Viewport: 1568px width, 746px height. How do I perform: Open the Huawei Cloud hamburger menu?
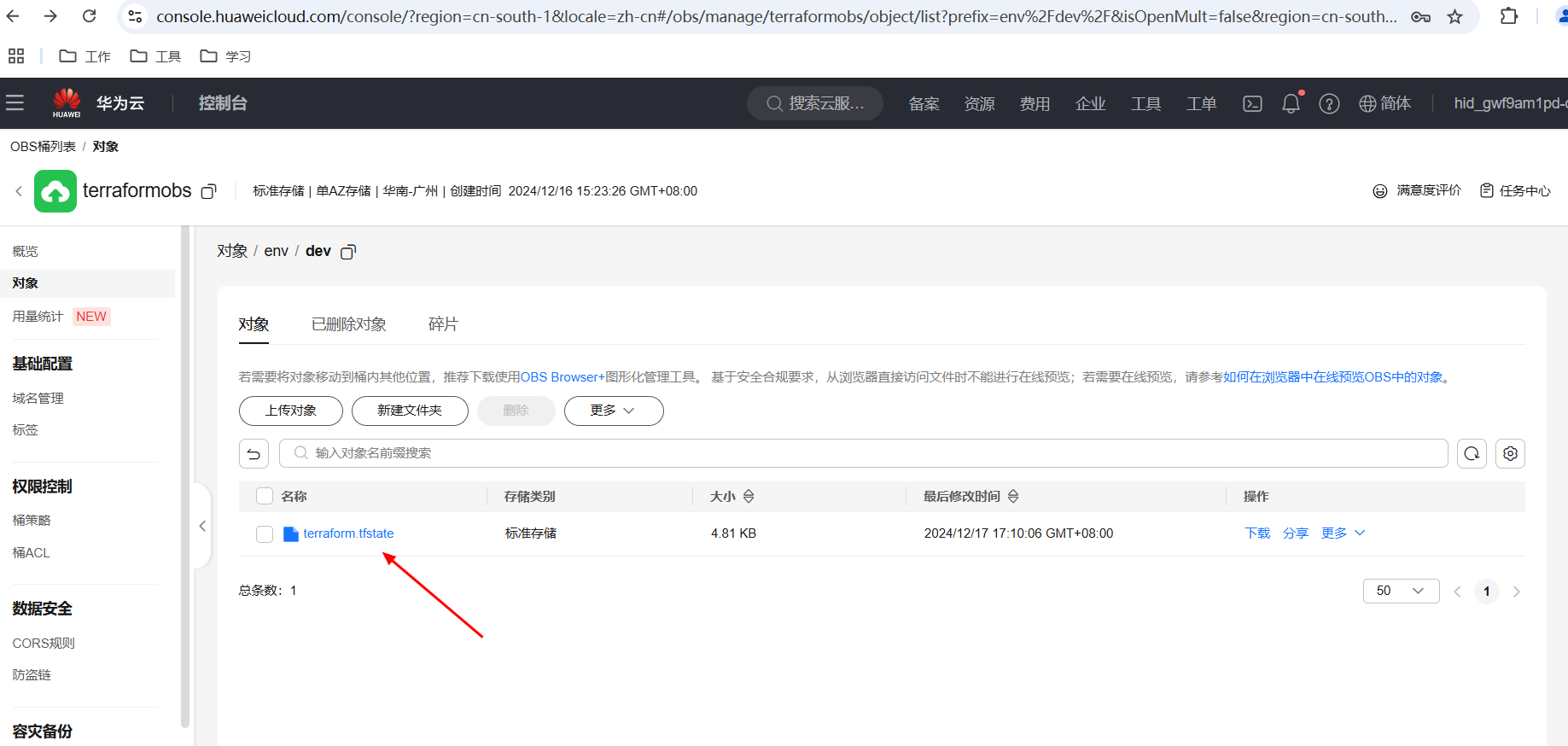click(x=15, y=103)
